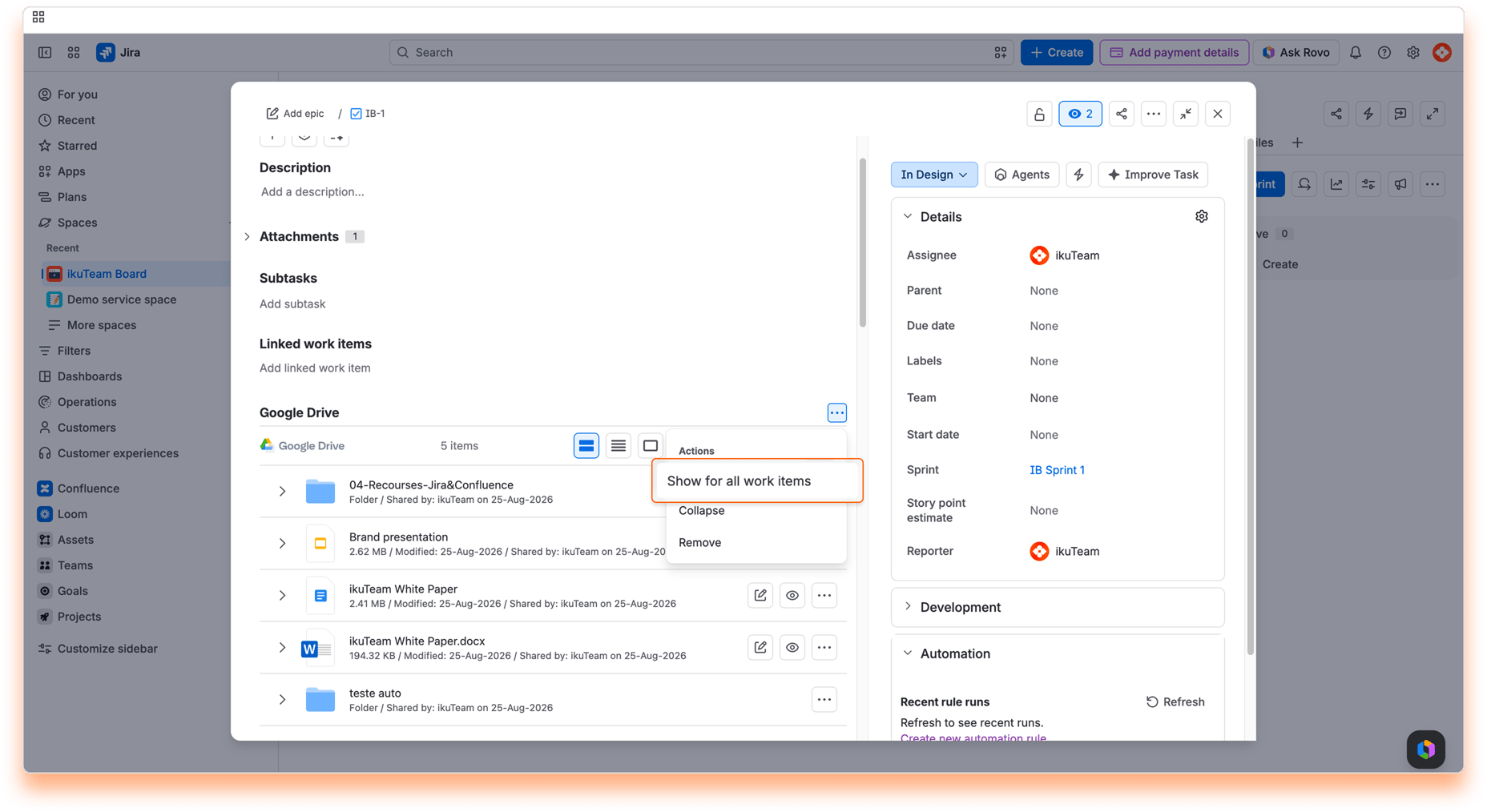Image resolution: width=1487 pixels, height=812 pixels.
Task: Toggle the watch button showing 2 watchers
Action: [1080, 114]
